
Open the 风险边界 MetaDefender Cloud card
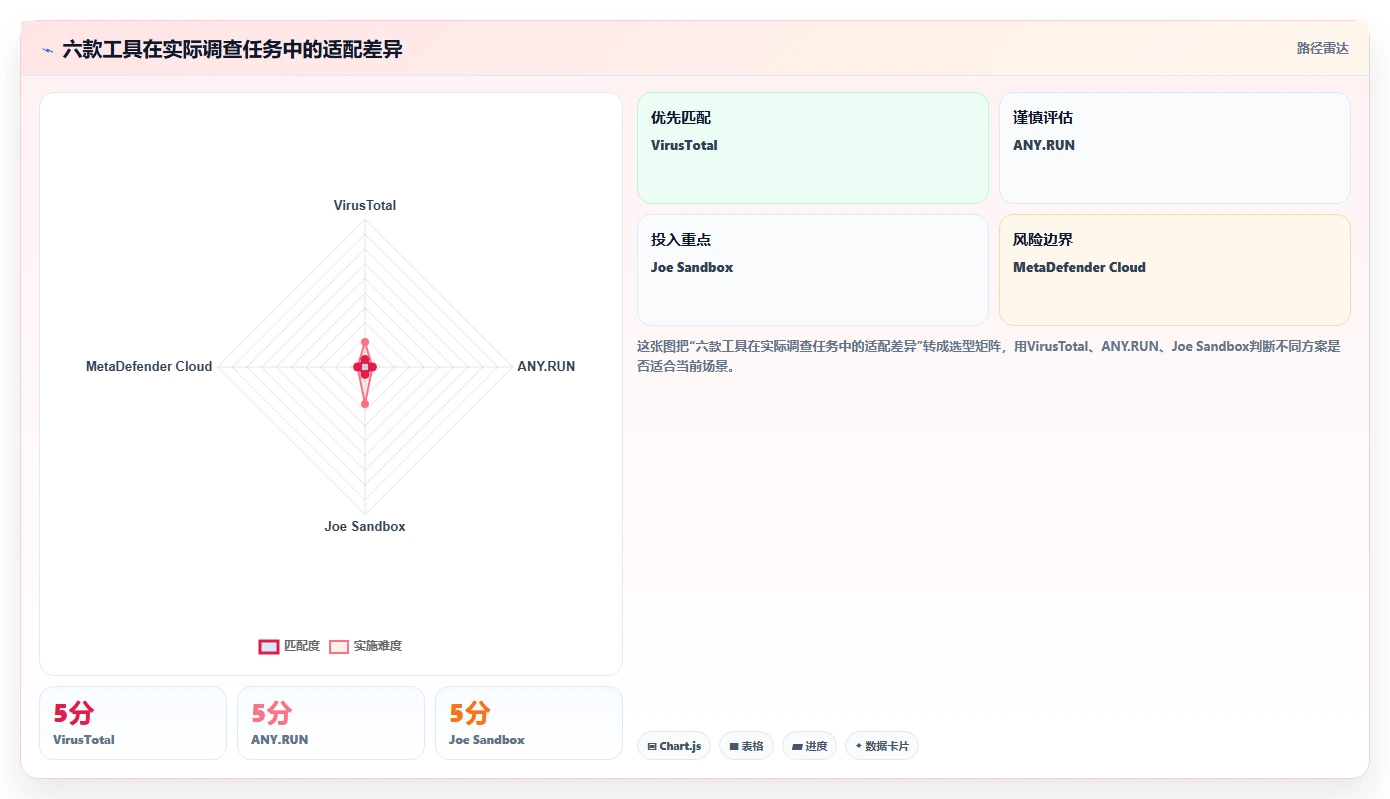pyautogui.click(x=1175, y=270)
